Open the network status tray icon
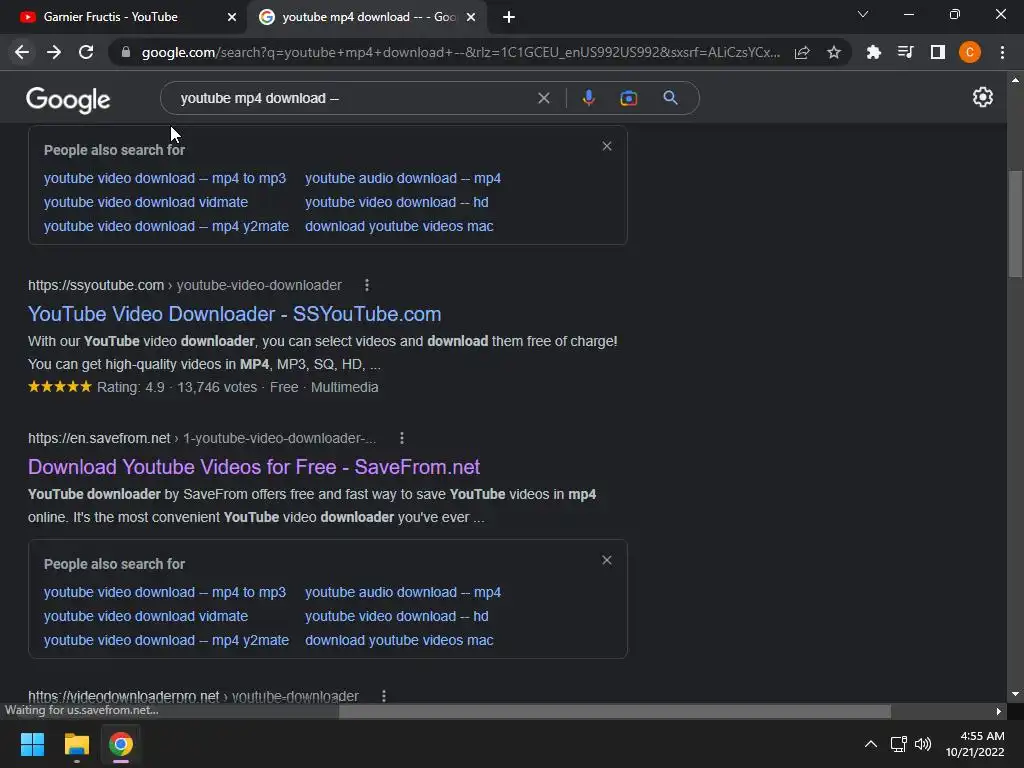1024x768 pixels. point(899,744)
